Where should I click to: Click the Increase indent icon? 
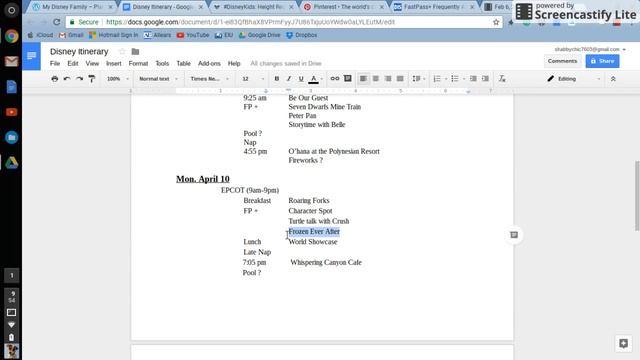pyautogui.click(x=485, y=78)
